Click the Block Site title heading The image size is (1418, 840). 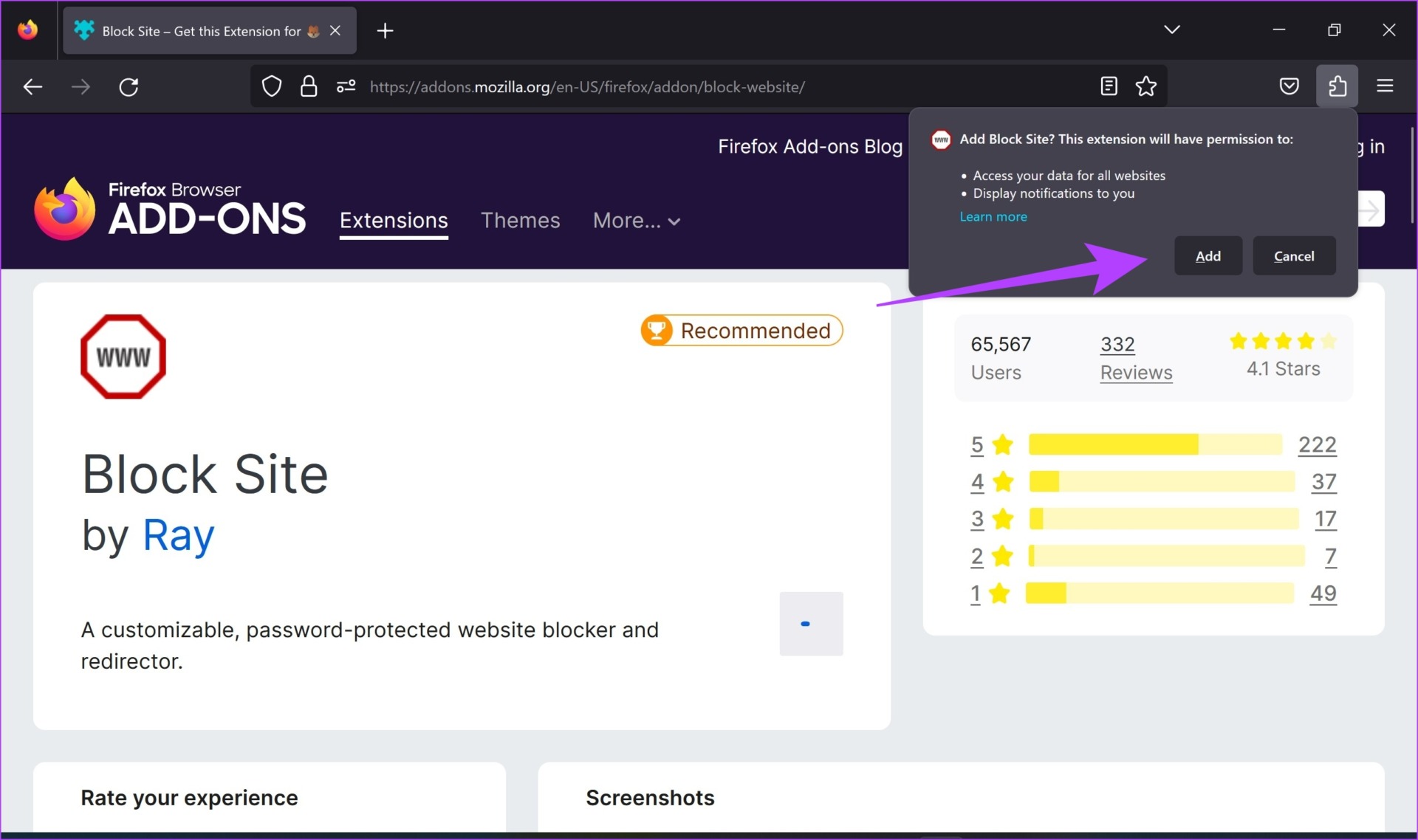tap(205, 474)
